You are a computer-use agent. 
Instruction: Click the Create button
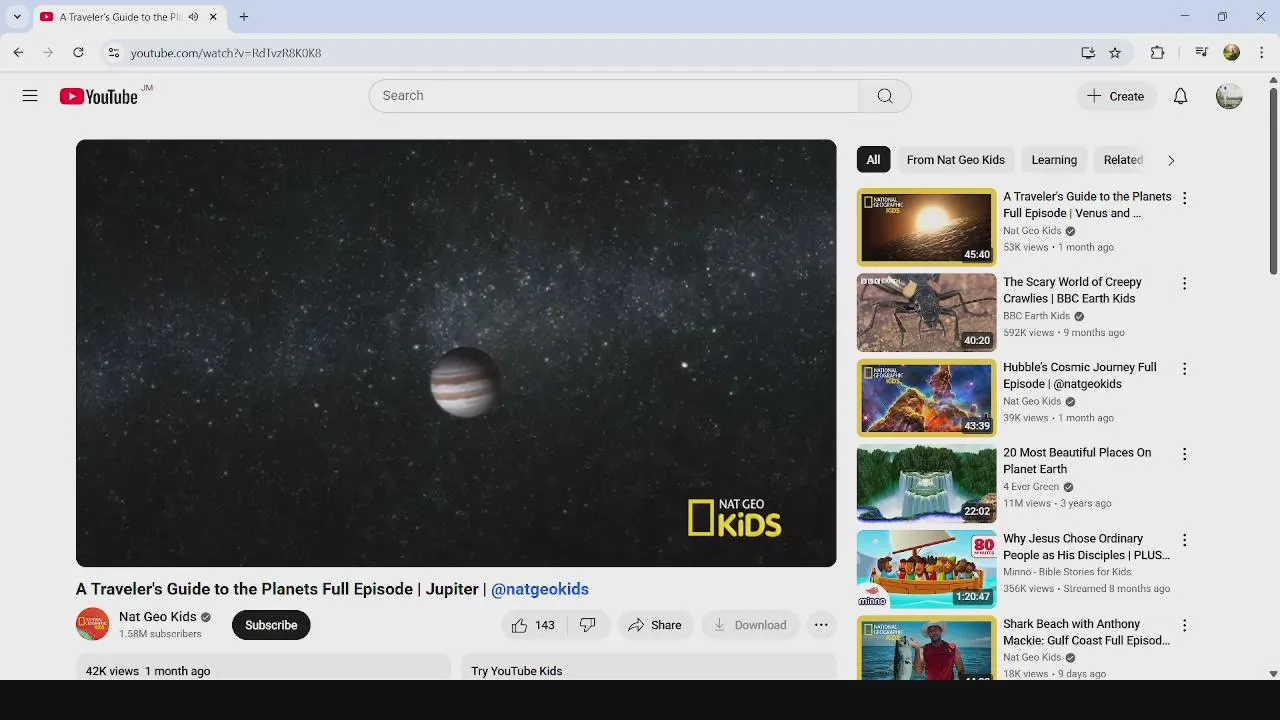[x=1116, y=96]
